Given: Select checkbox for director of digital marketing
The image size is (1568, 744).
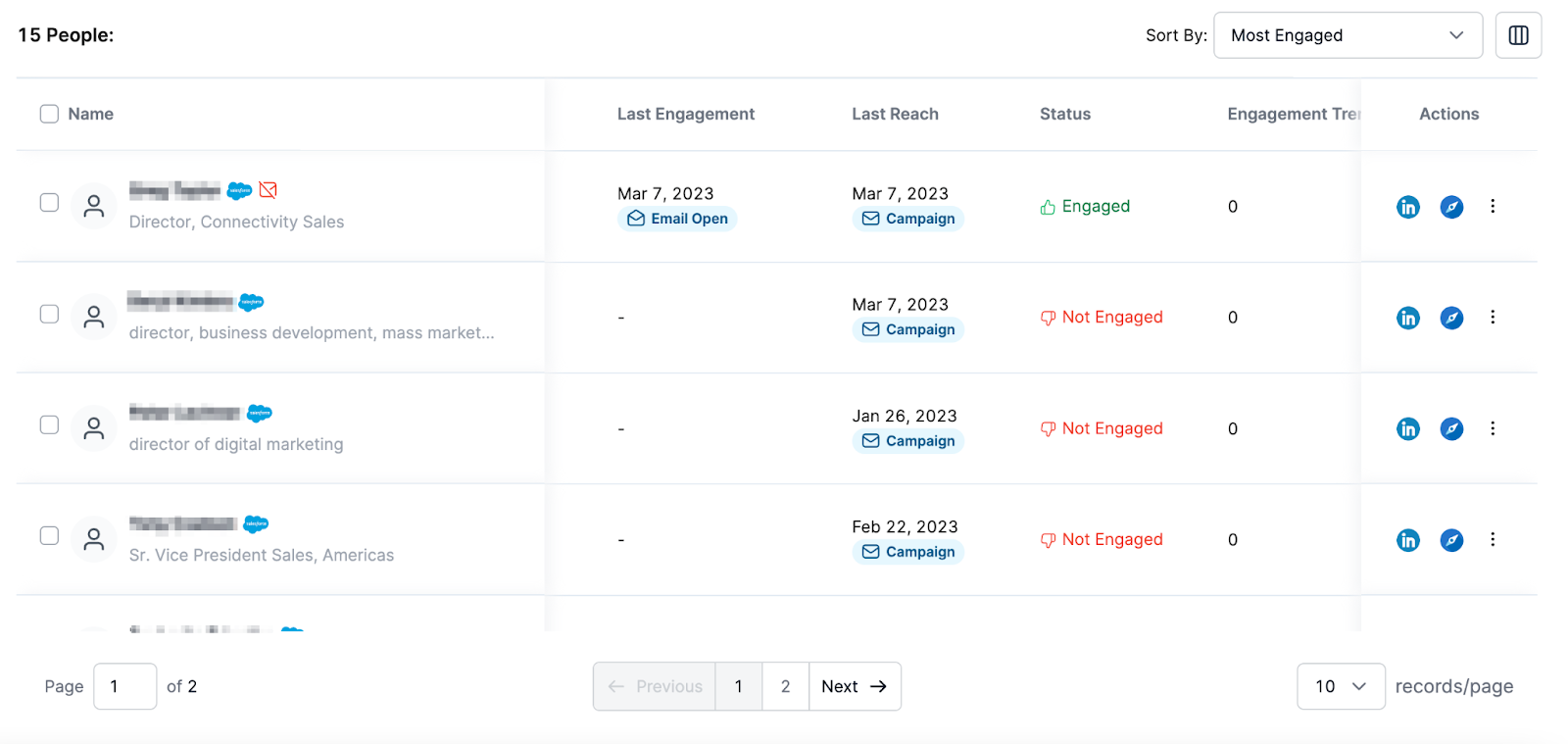Looking at the screenshot, I should (49, 424).
